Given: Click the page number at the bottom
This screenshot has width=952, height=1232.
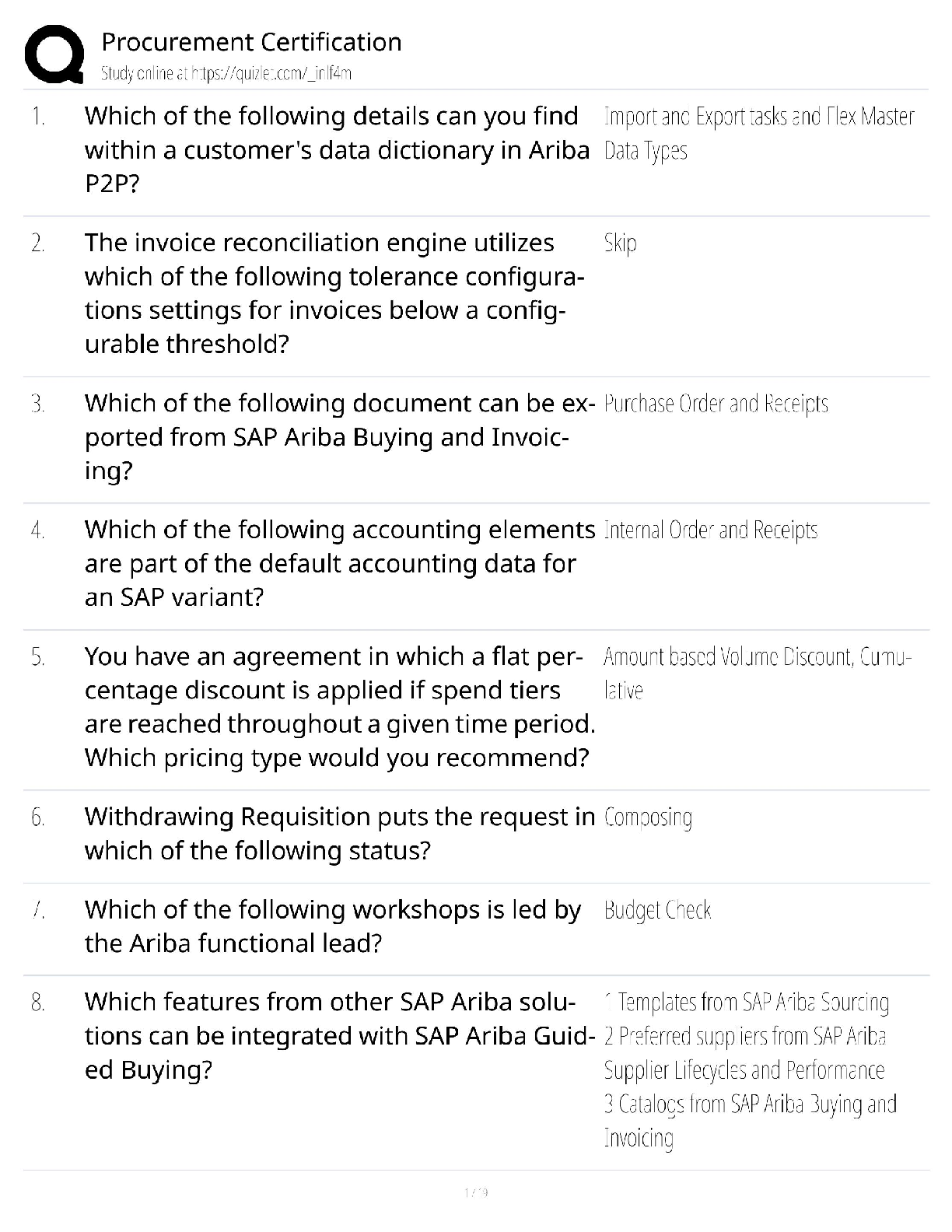Looking at the screenshot, I should pyautogui.click(x=475, y=1192).
